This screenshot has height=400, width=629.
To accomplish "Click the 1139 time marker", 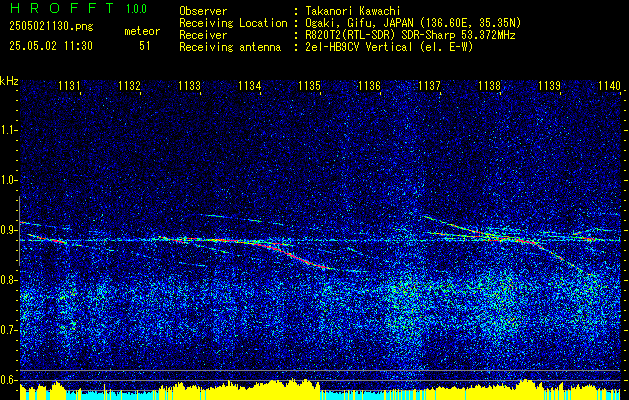I will coord(549,85).
